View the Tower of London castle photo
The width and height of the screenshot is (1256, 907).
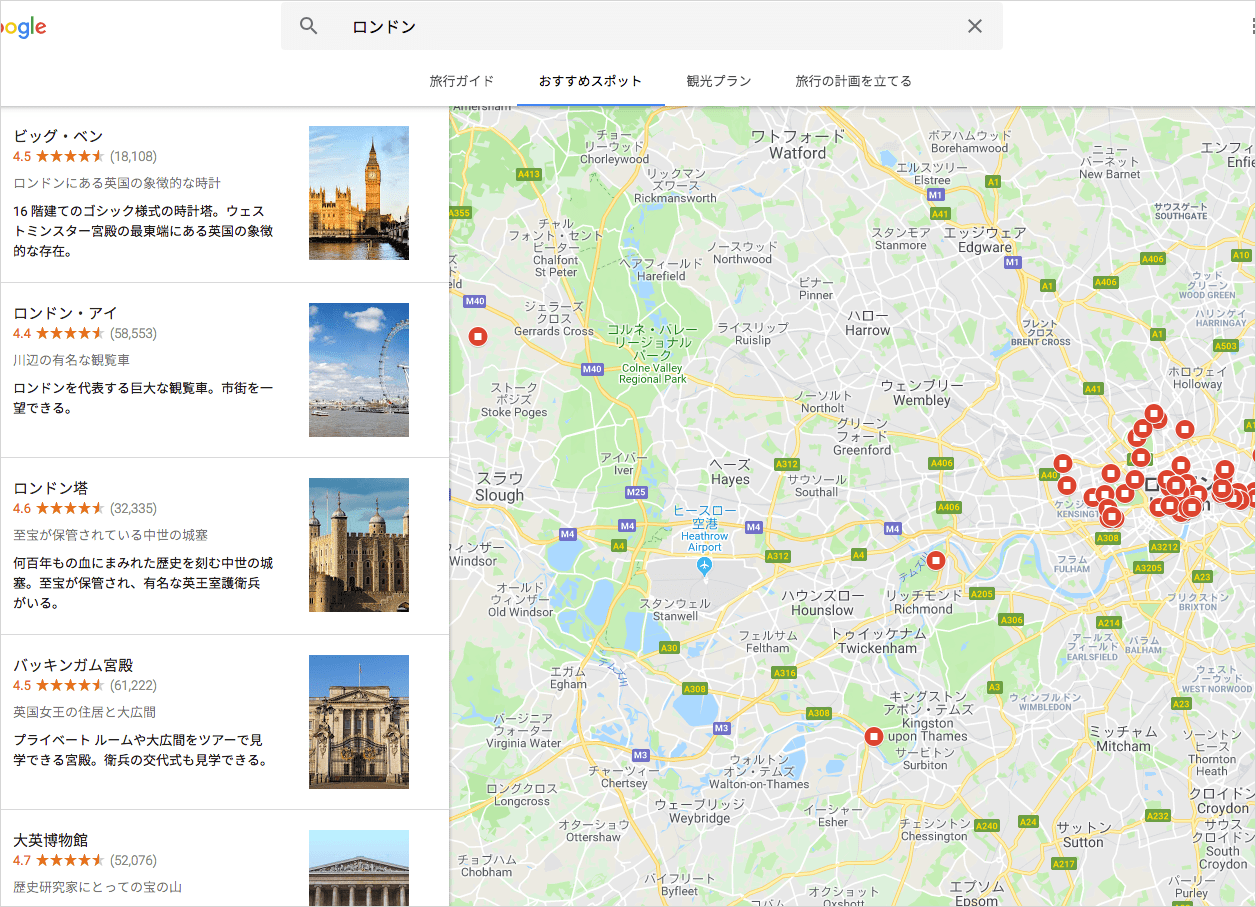coord(359,545)
